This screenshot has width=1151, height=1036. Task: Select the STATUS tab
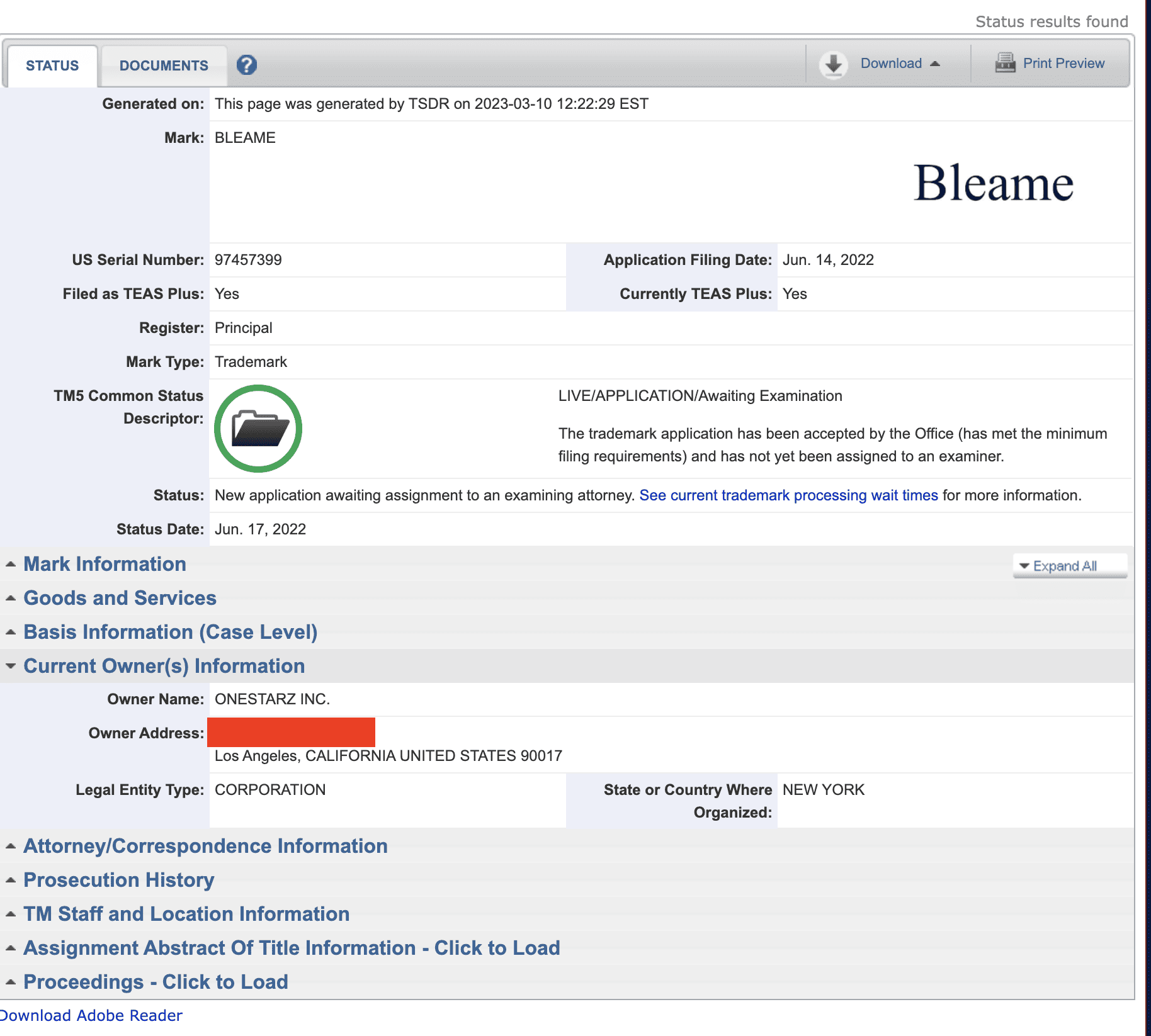[x=52, y=65]
